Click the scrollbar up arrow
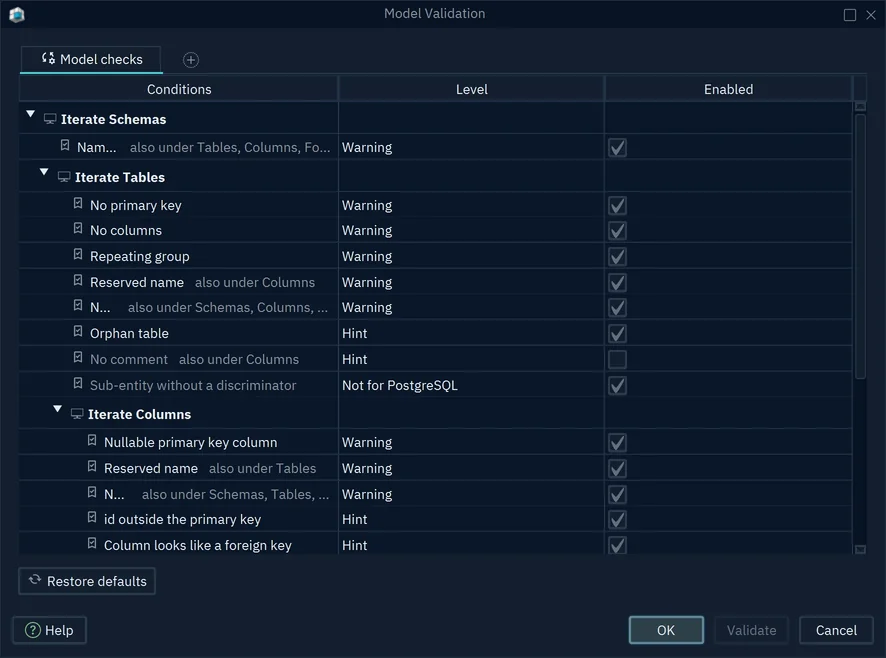886x658 pixels. tap(860, 106)
